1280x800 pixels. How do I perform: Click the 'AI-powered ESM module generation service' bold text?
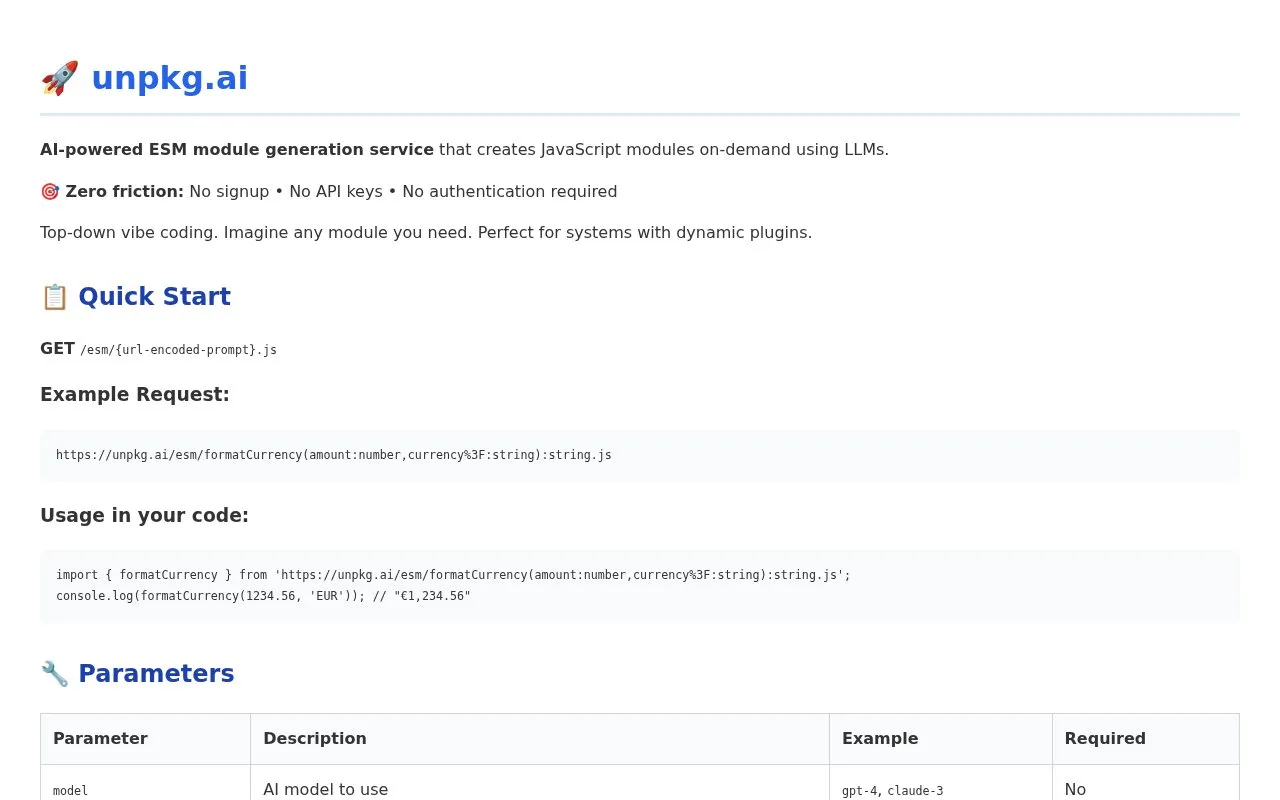point(237,150)
